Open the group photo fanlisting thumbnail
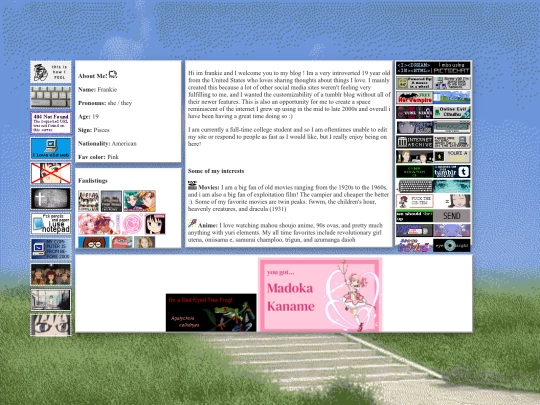The image size is (540, 405). pos(89,201)
